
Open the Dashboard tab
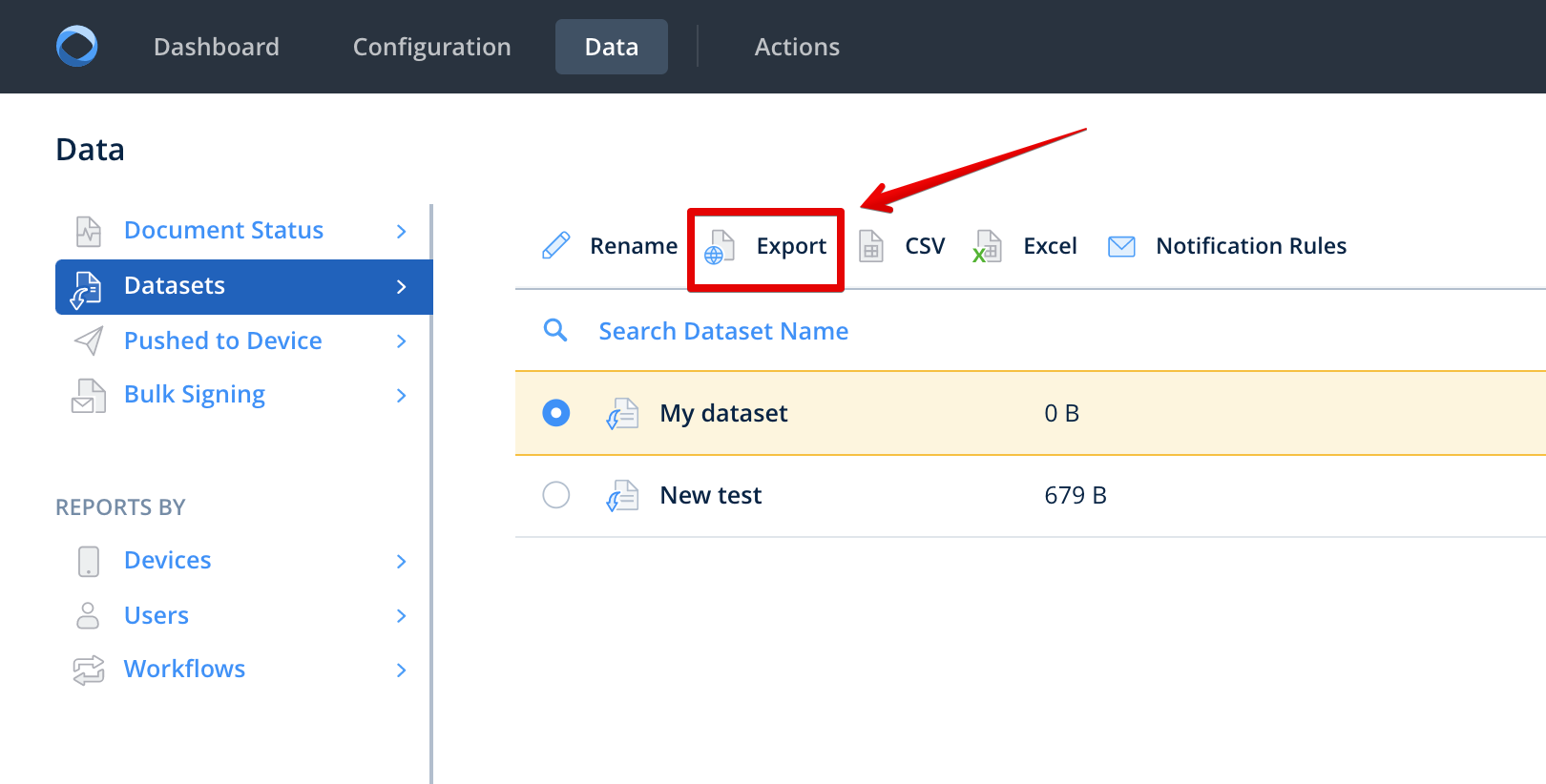pos(217,47)
